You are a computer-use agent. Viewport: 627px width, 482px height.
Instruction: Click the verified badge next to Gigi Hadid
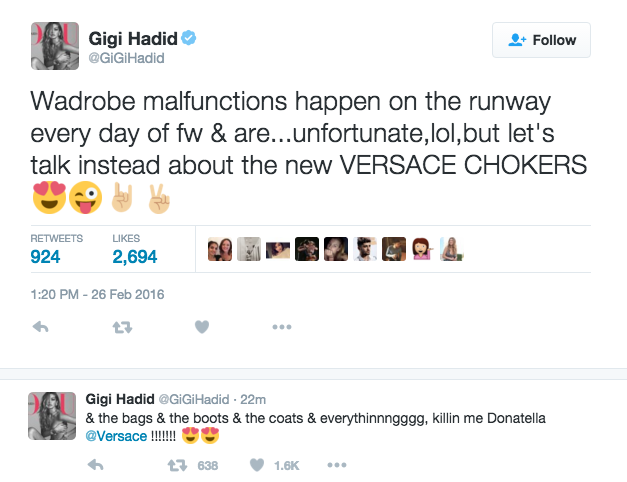click(x=187, y=39)
